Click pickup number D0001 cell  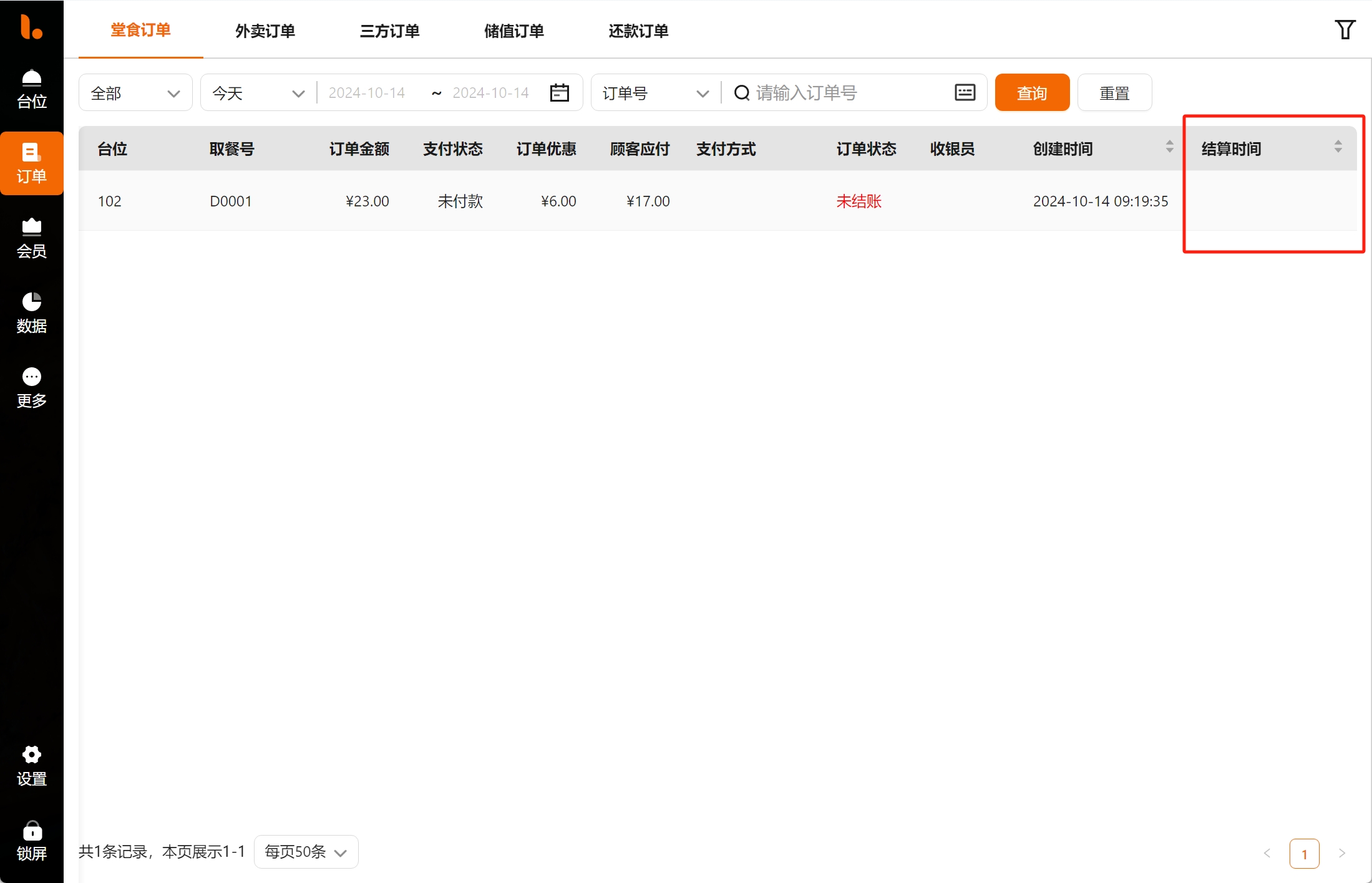tap(230, 201)
